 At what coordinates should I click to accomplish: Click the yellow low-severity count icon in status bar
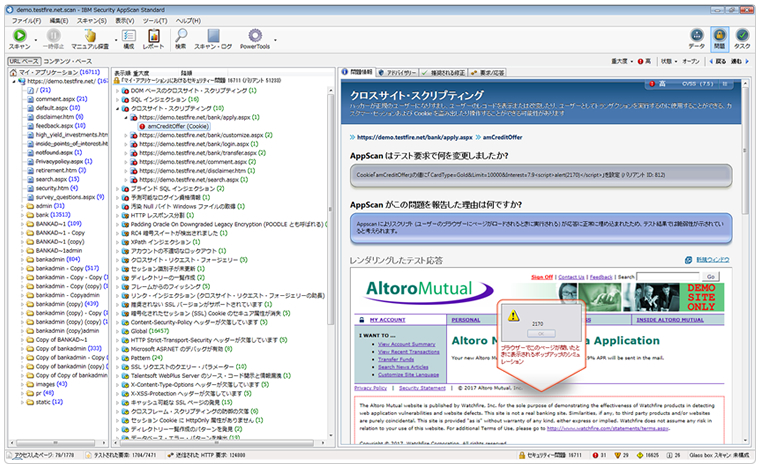click(640, 455)
